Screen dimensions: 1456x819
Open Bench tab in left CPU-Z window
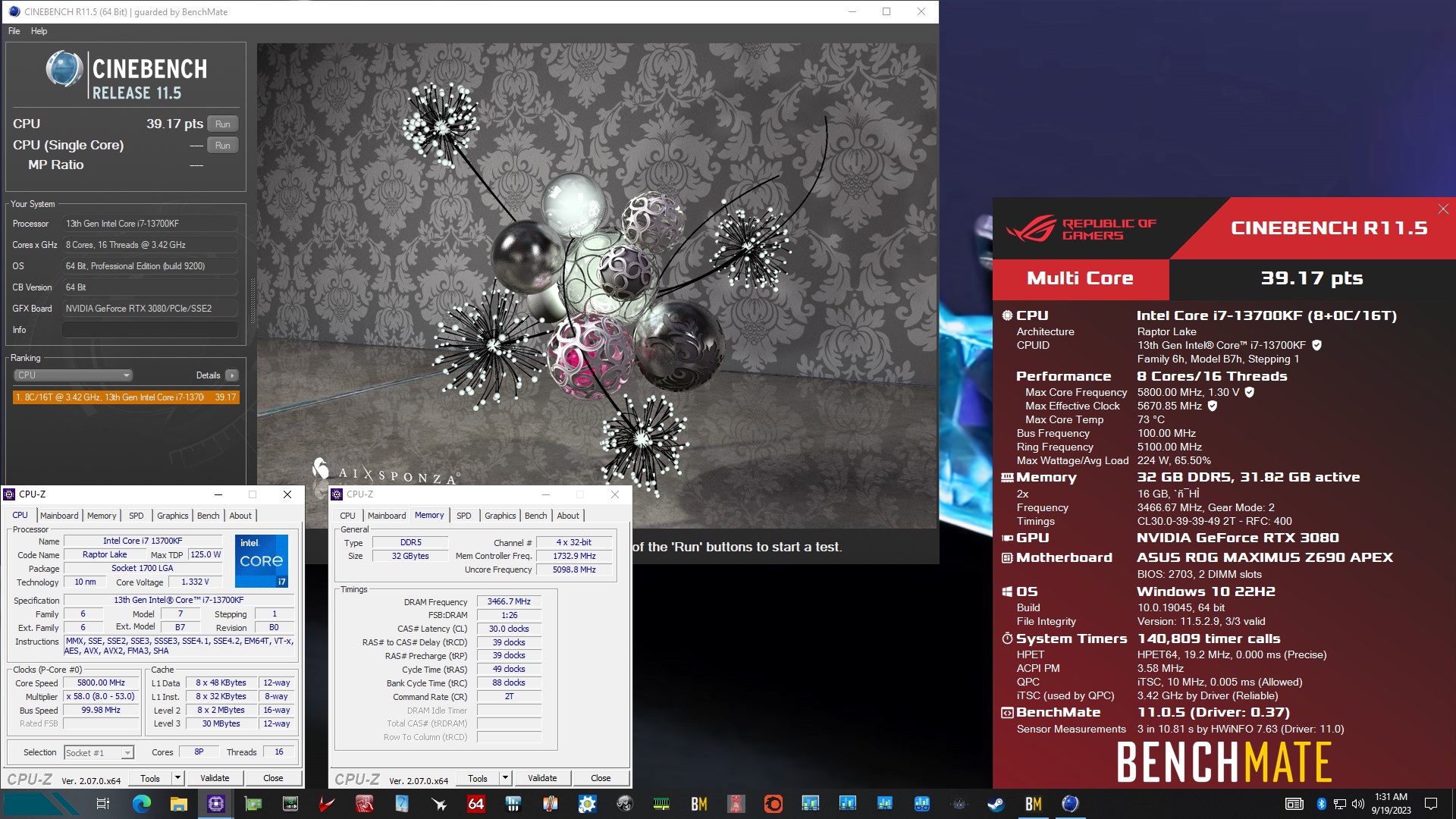tap(209, 516)
